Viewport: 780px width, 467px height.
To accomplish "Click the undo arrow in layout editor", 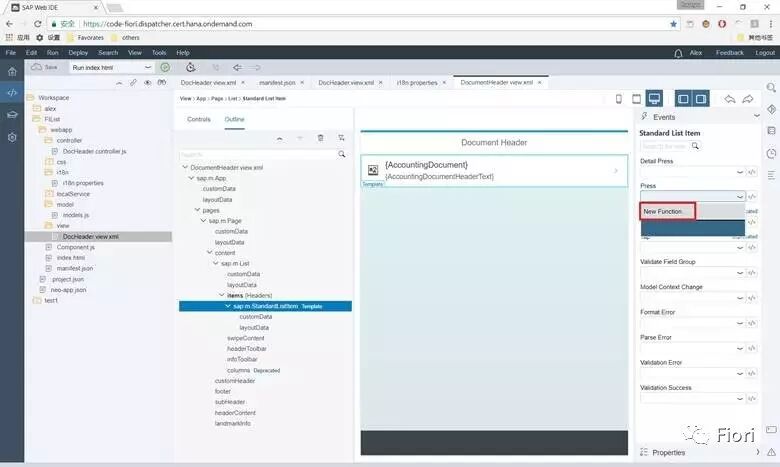I will point(730,99).
